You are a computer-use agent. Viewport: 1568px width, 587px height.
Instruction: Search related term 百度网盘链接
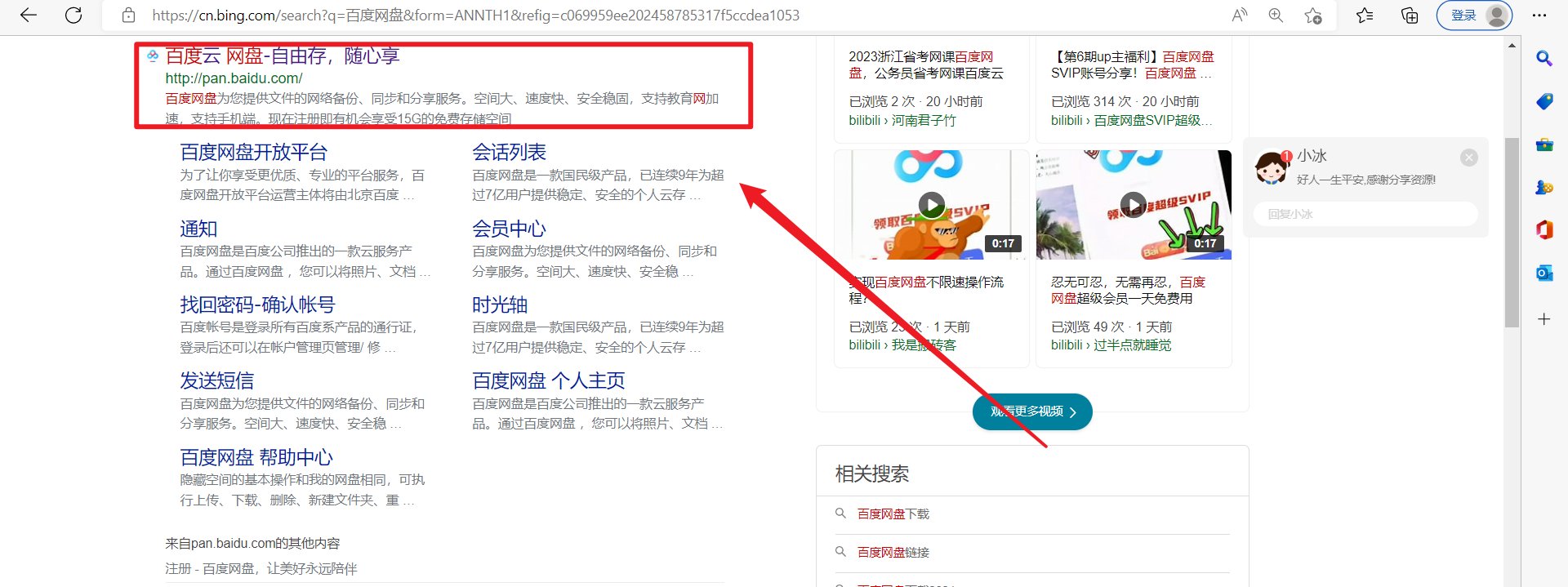click(893, 552)
